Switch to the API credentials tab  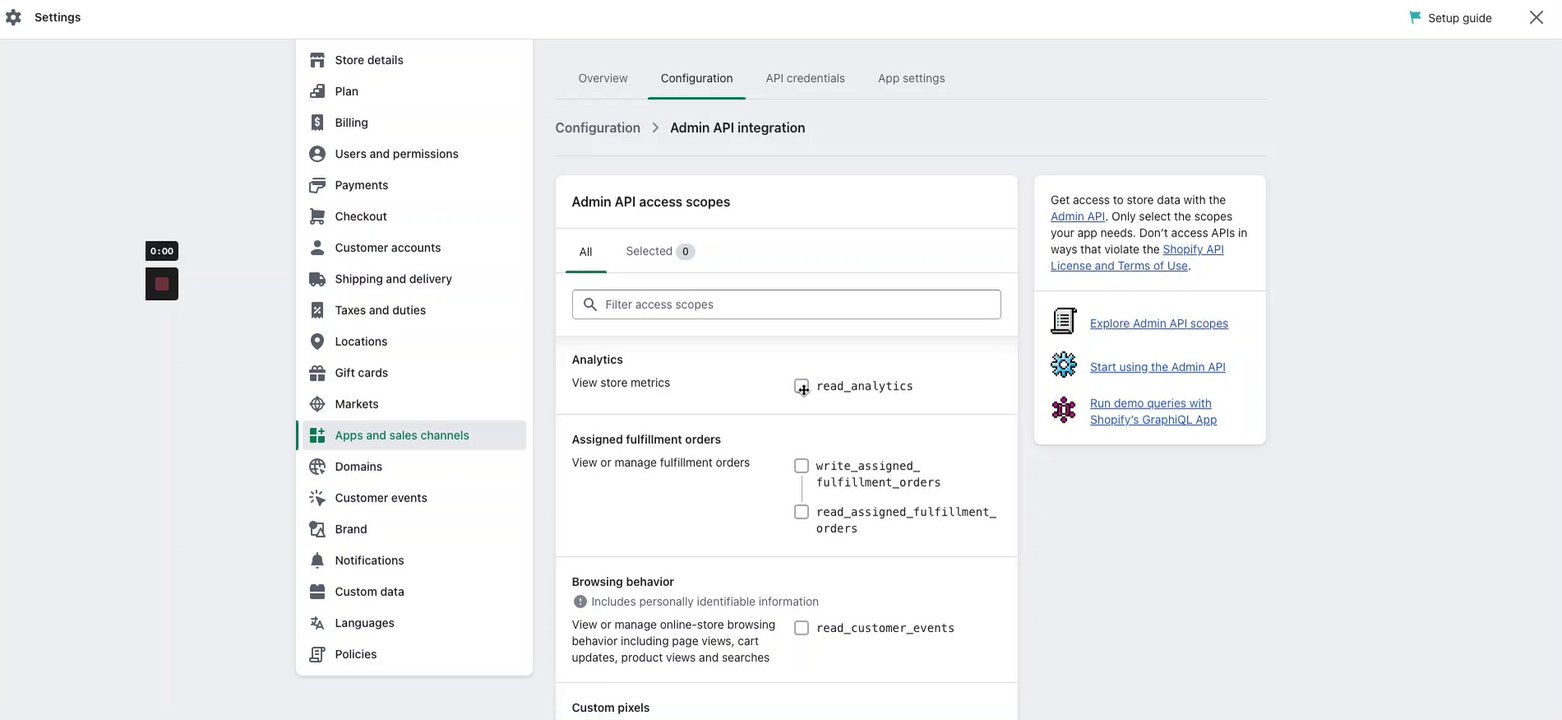click(805, 78)
